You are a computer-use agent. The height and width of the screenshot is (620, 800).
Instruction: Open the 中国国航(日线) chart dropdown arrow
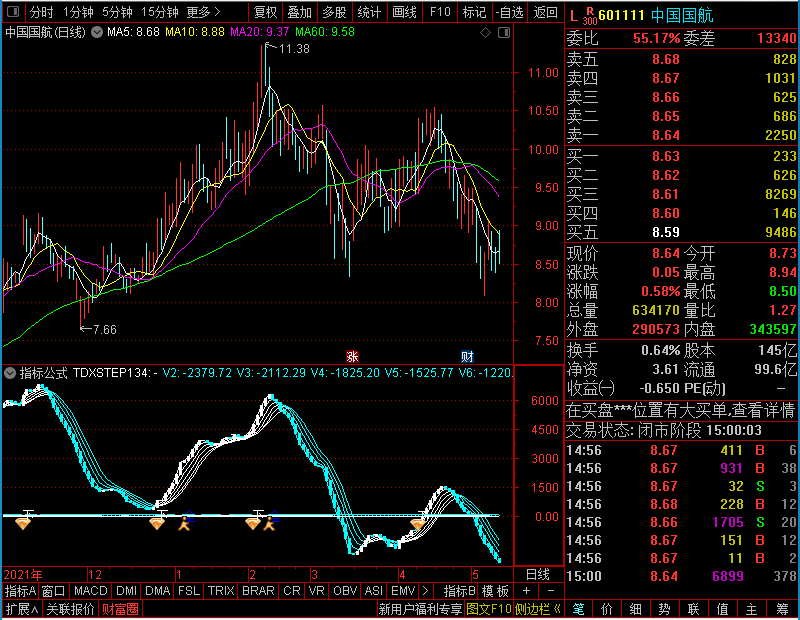pos(96,32)
